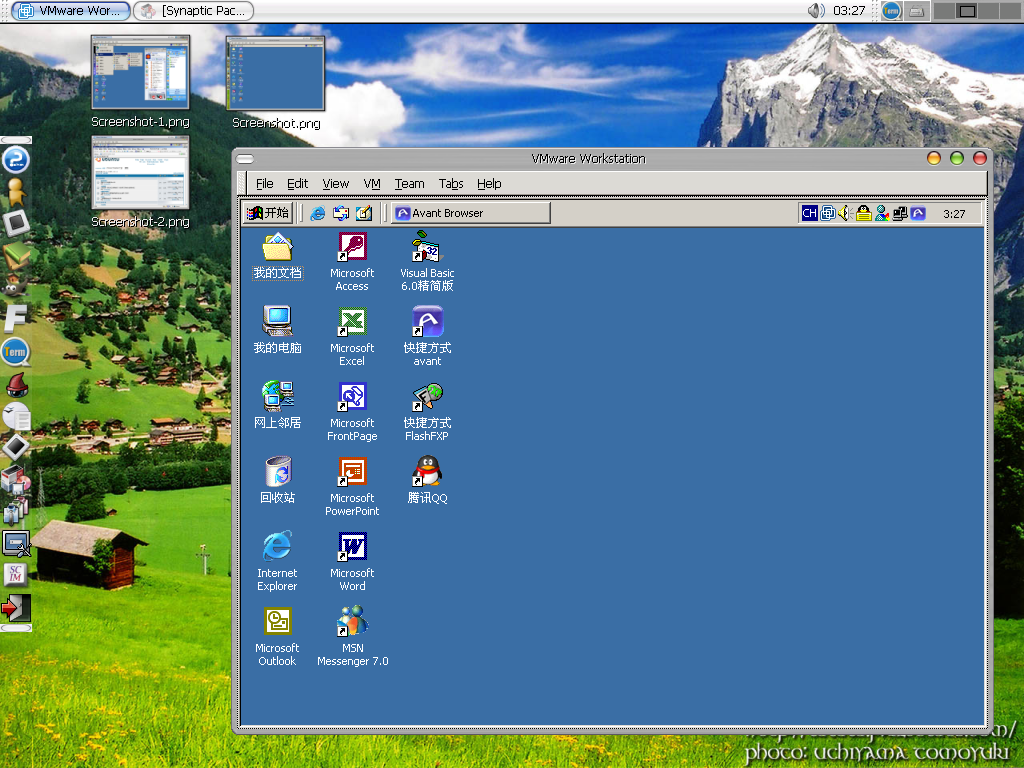Screen dimensions: 1024x768
Task: Launch Internet Explorer from the quick launch bar
Action: coord(317,213)
